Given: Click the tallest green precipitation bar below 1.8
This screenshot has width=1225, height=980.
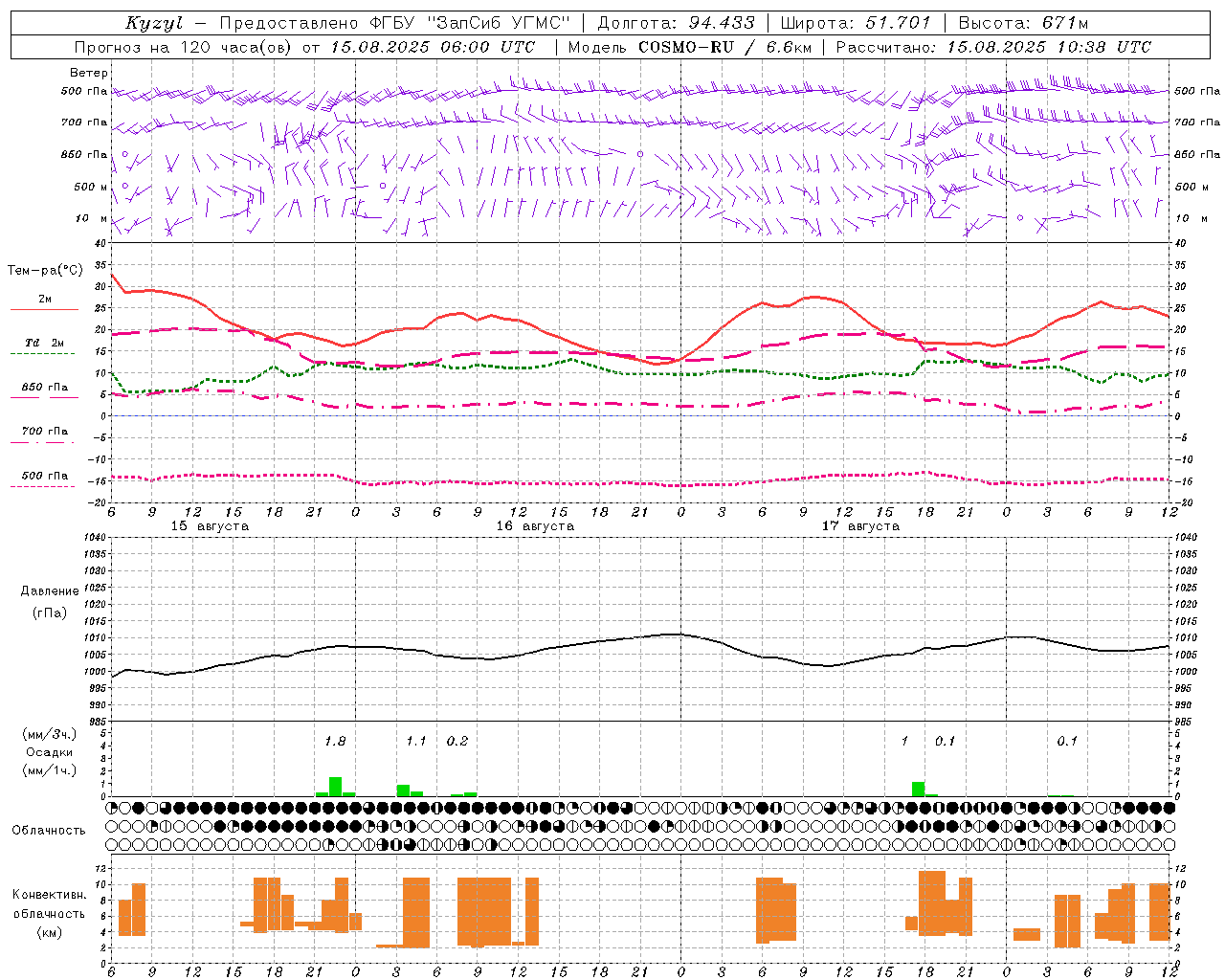Looking at the screenshot, I should click(335, 787).
